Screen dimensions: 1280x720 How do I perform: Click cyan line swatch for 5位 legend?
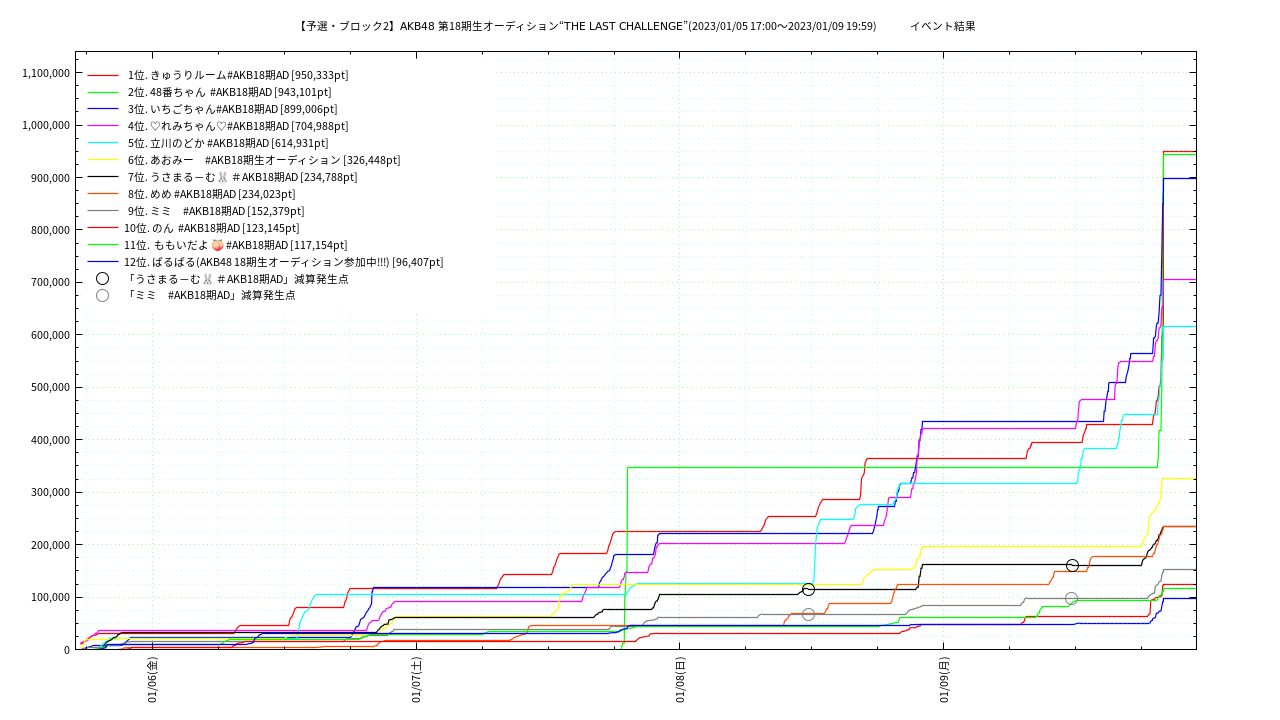[103, 143]
